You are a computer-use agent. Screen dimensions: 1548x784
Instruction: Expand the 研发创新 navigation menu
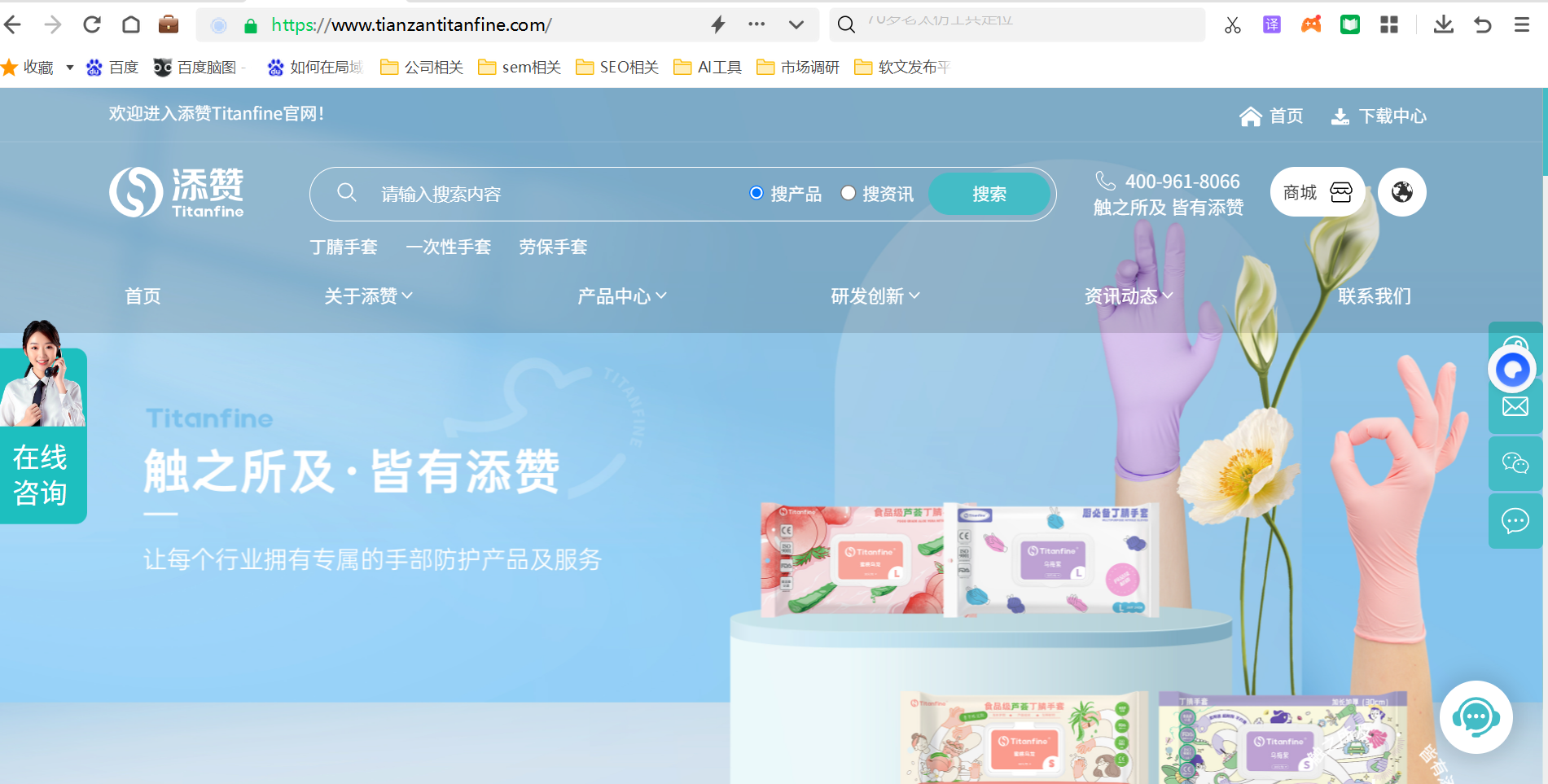coord(875,296)
